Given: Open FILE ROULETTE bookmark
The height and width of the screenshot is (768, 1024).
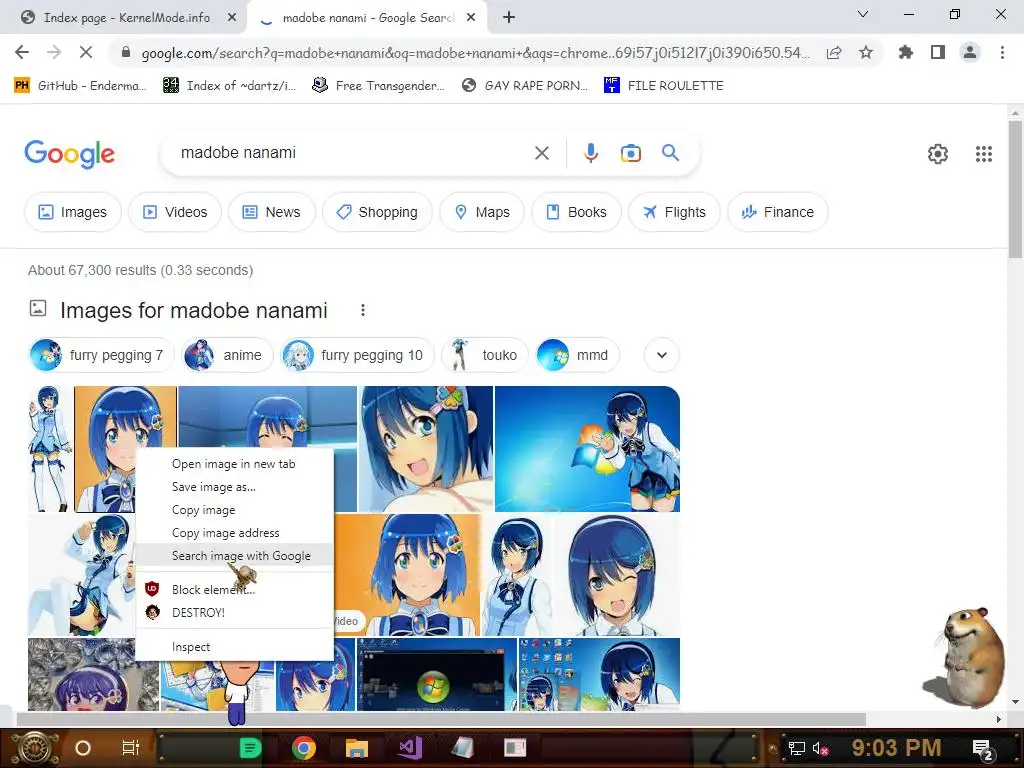Looking at the screenshot, I should (664, 85).
